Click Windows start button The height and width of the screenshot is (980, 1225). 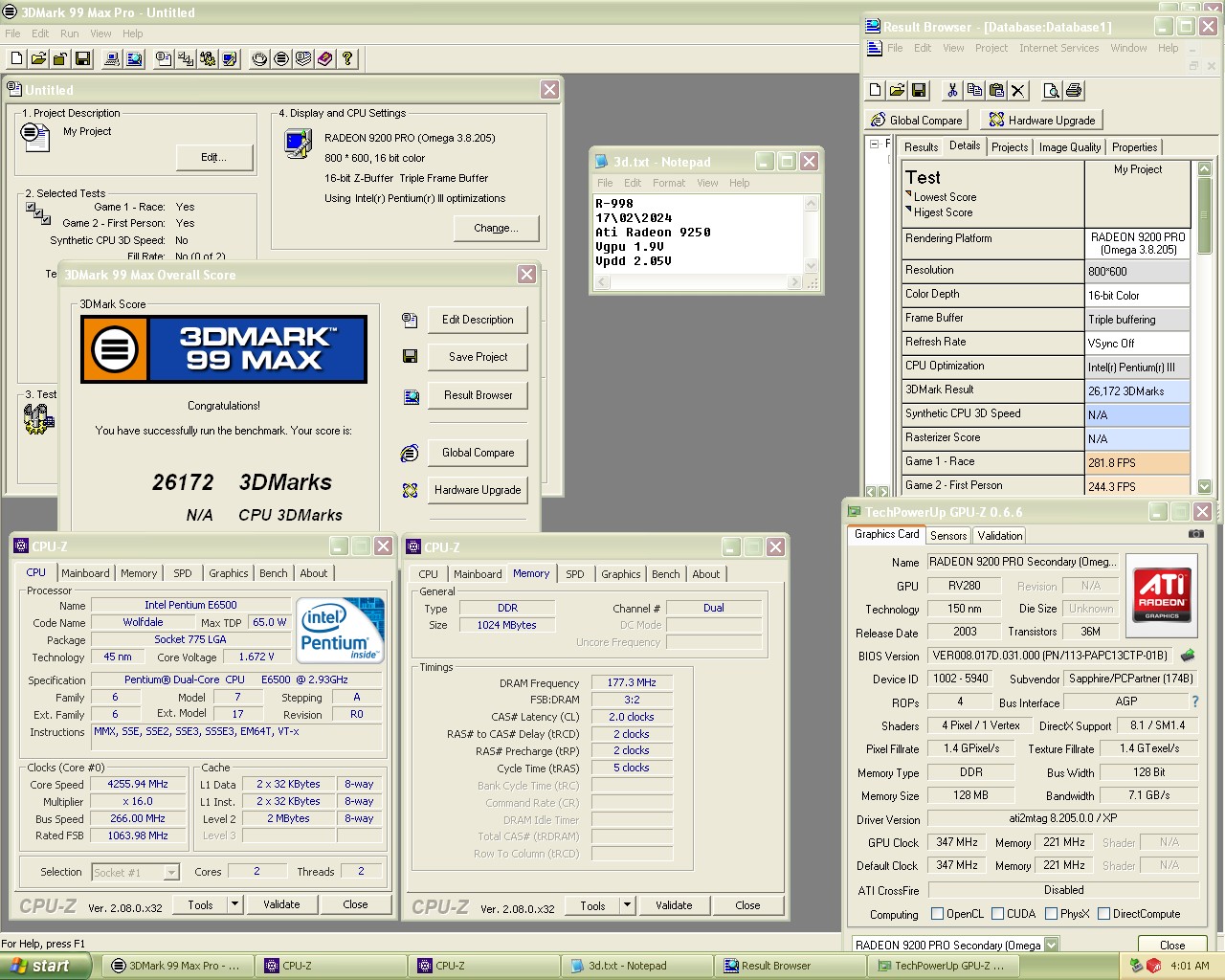[x=46, y=966]
